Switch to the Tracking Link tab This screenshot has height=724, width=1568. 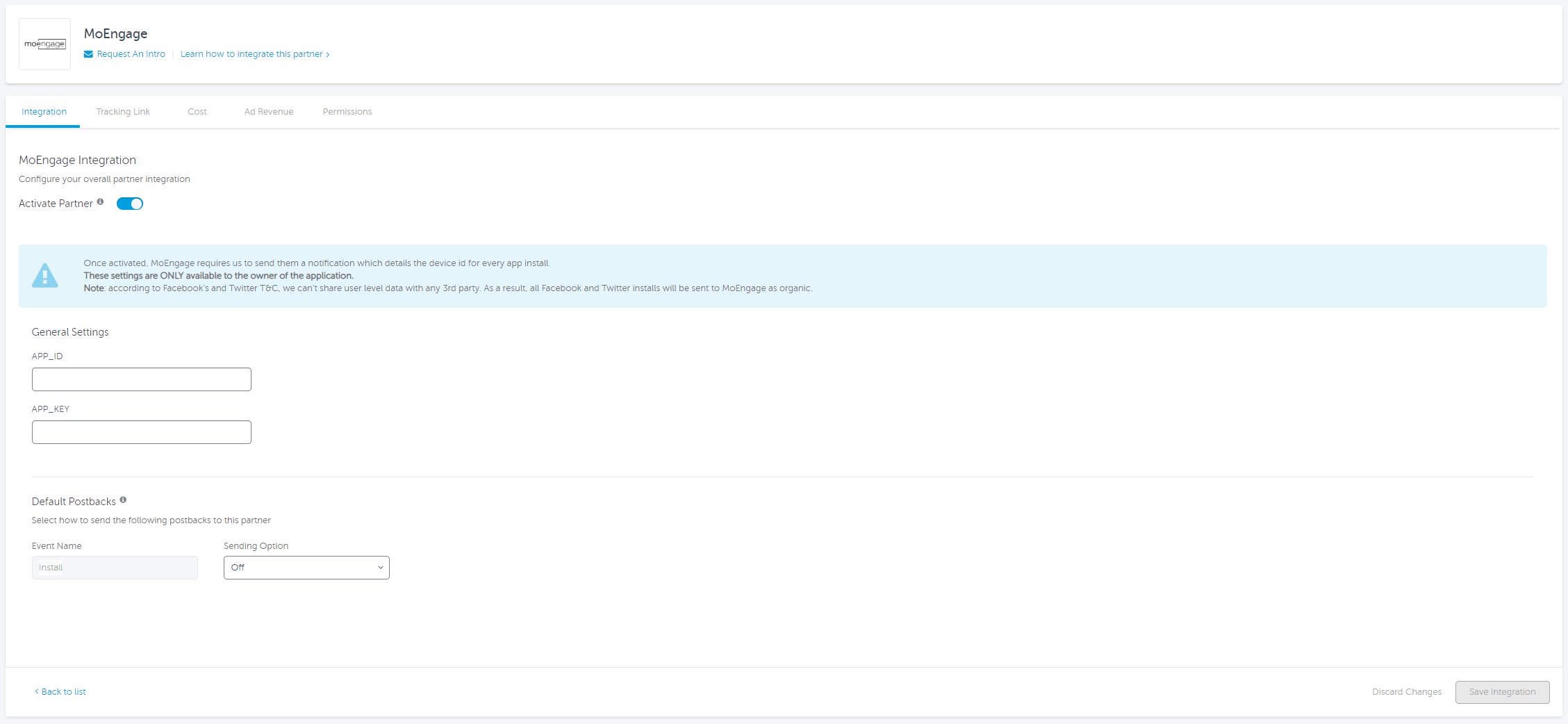(x=123, y=112)
